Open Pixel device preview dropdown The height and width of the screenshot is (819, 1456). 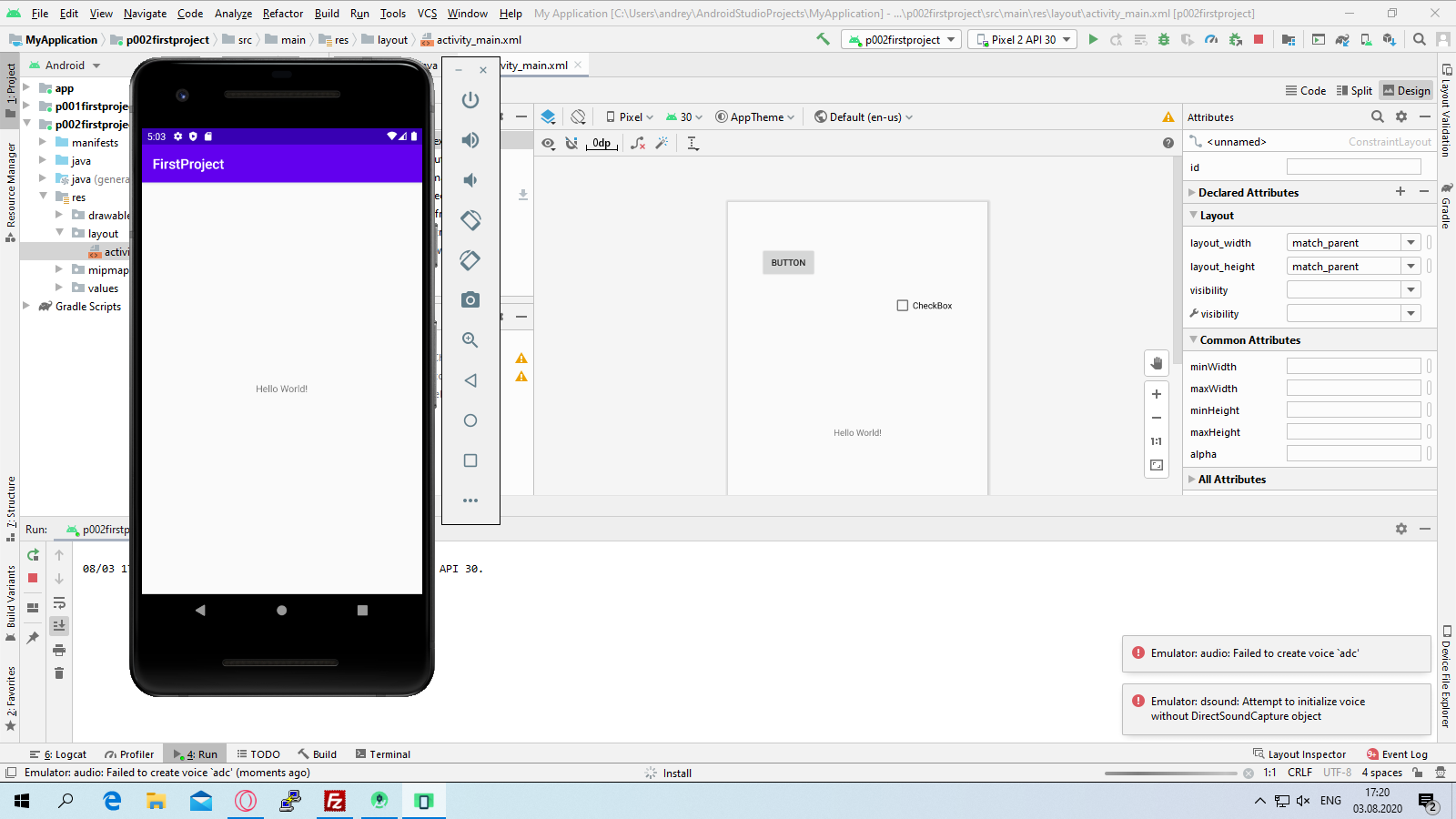coord(630,116)
